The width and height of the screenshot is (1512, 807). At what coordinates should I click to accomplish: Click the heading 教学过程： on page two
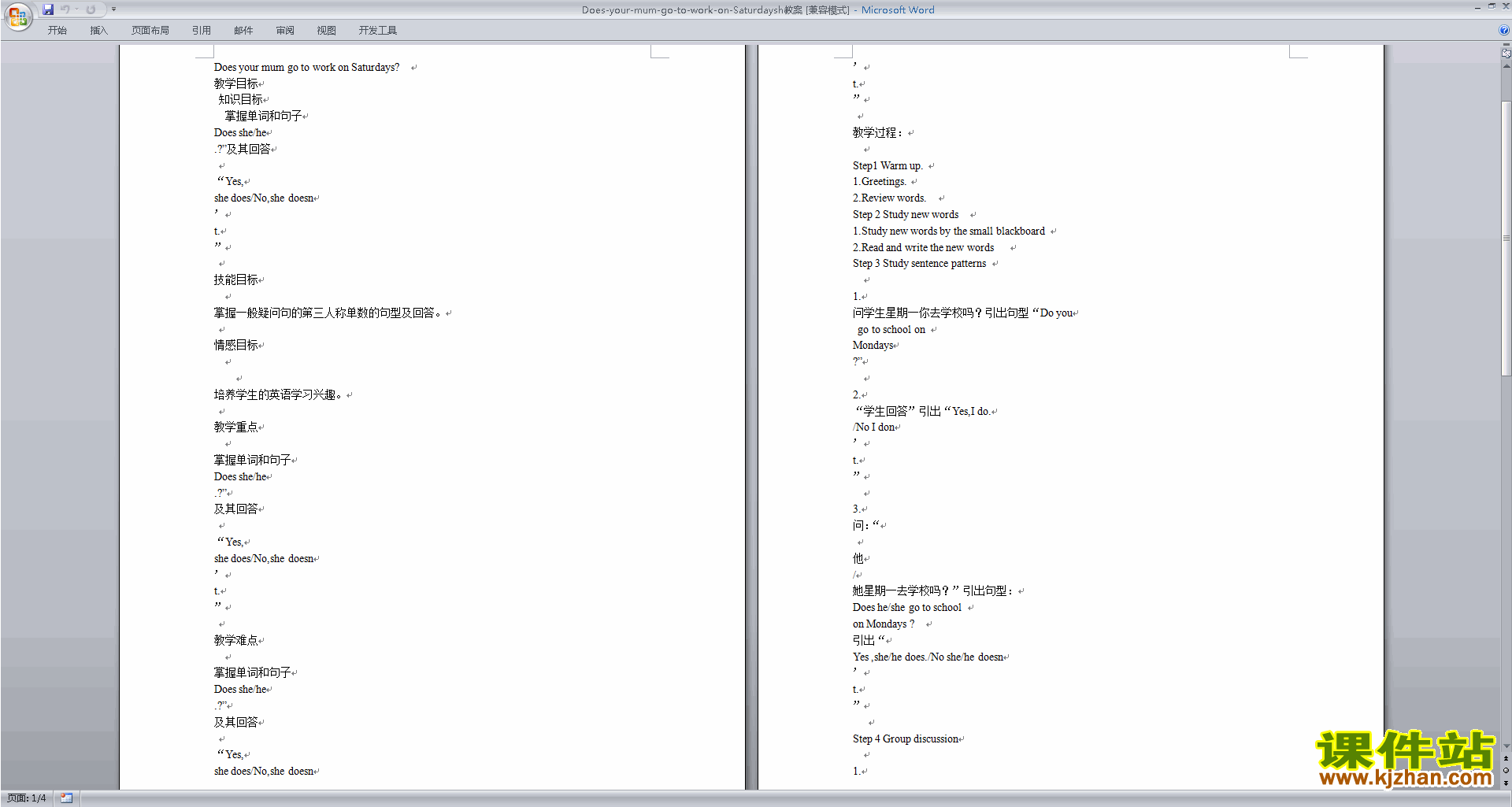point(879,133)
